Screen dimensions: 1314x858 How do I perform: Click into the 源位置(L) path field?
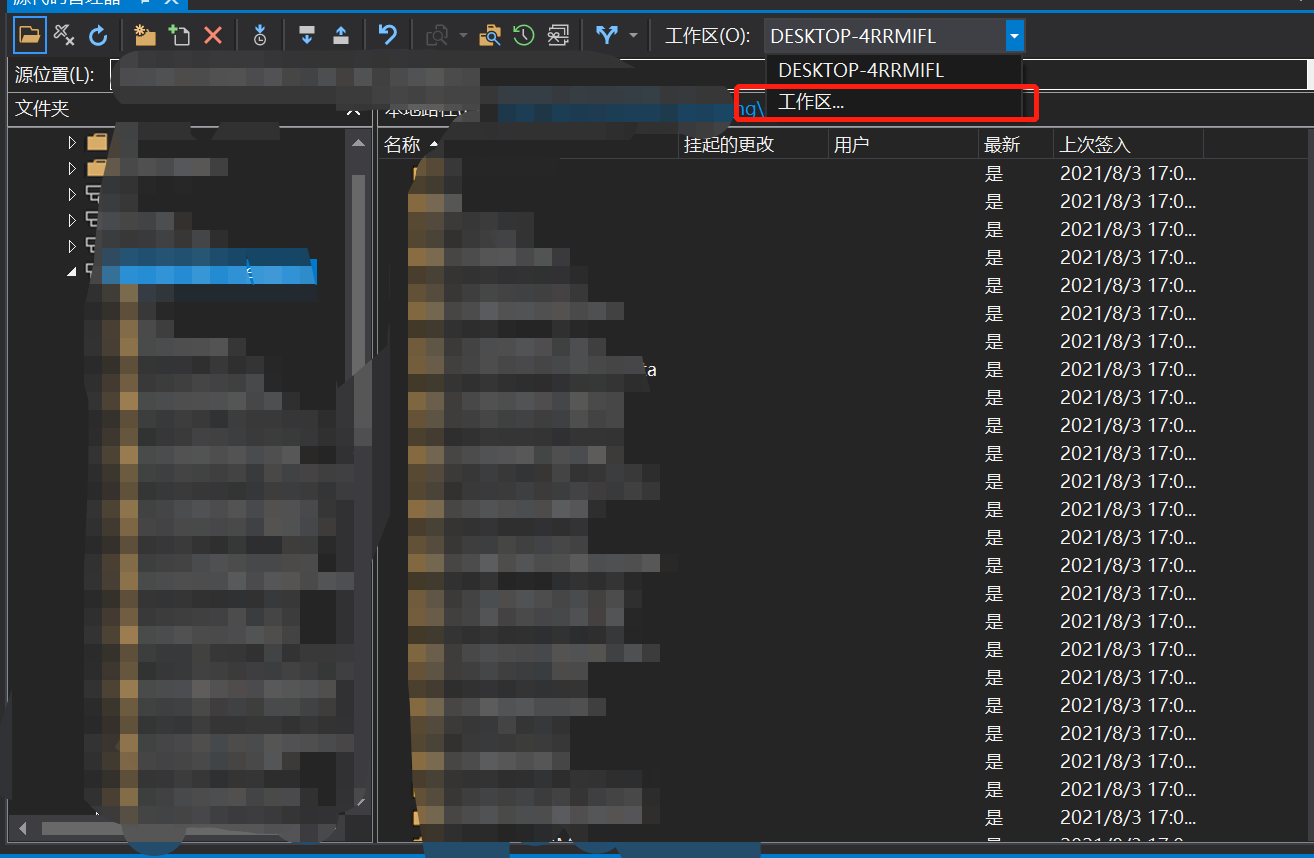[707, 74]
